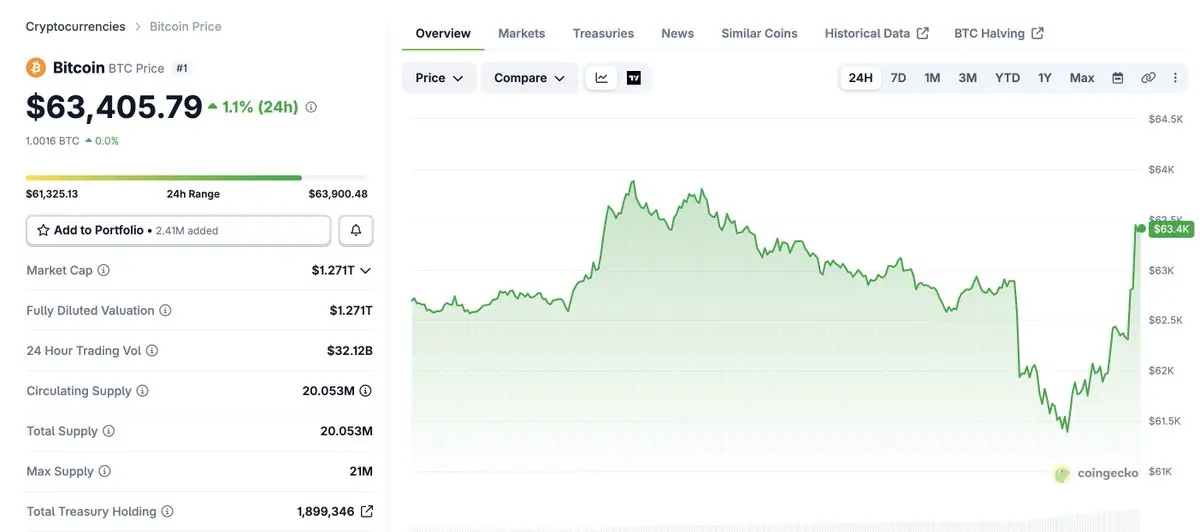
Task: Open the calendar date range picker icon
Action: pos(1118,78)
